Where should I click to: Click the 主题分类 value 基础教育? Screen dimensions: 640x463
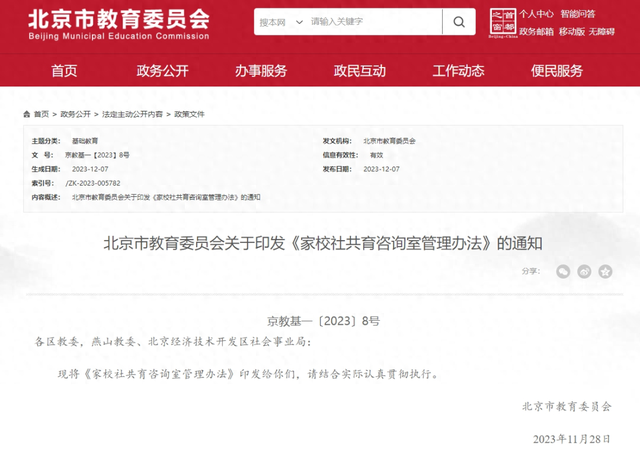pyautogui.click(x=85, y=141)
